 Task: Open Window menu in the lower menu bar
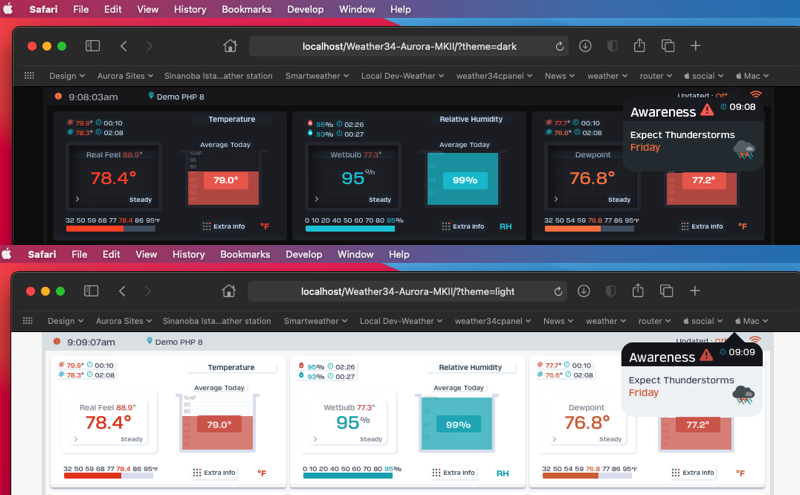tap(355, 254)
